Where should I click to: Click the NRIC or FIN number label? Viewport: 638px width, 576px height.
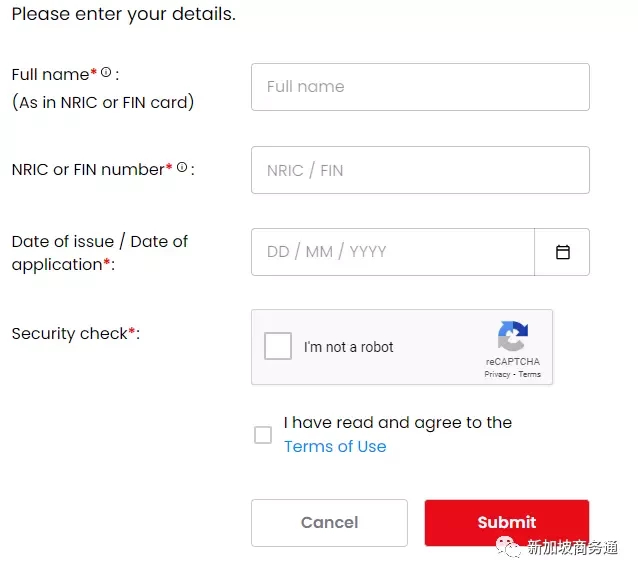[88, 170]
